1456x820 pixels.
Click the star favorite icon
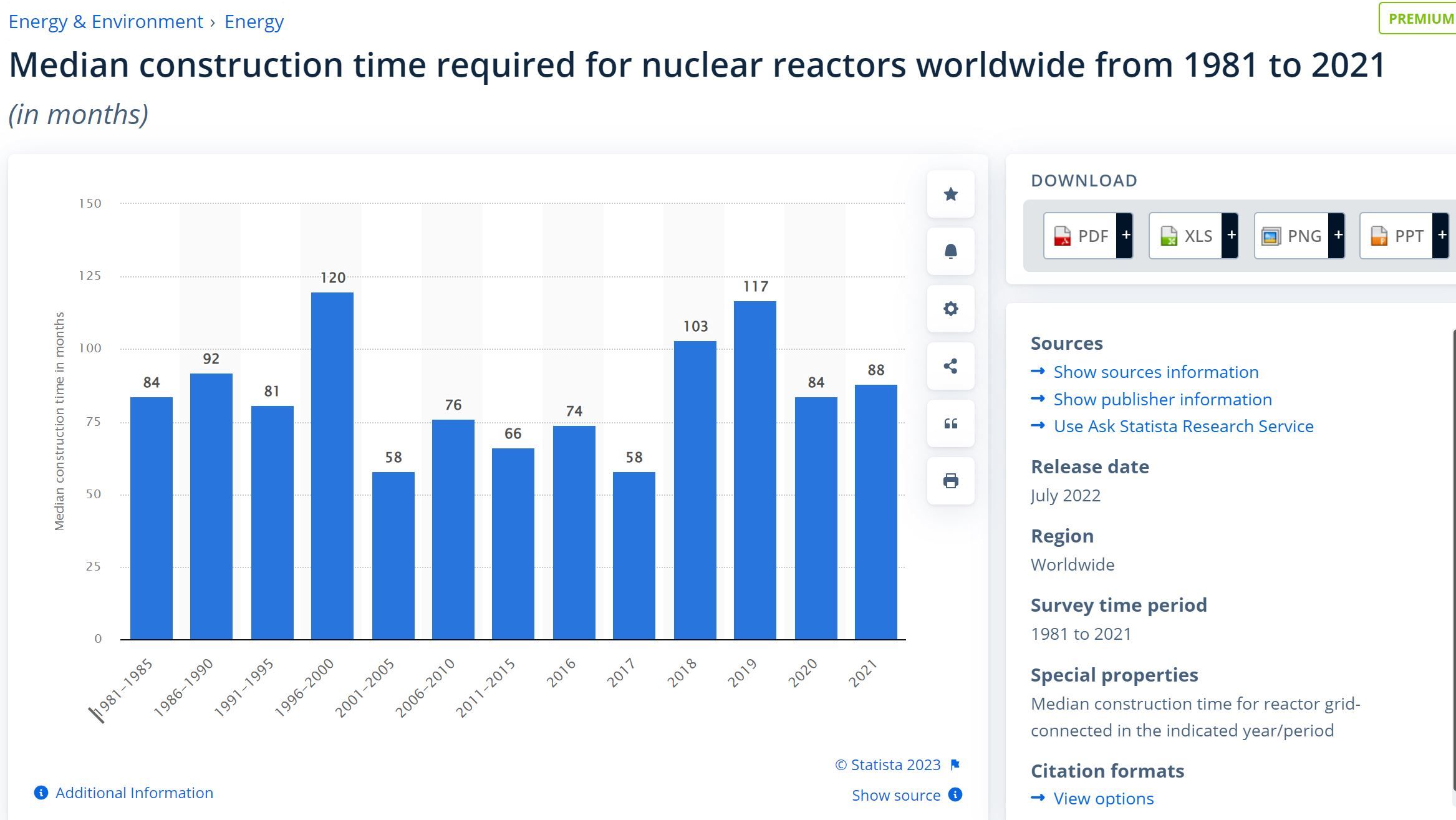(x=950, y=194)
